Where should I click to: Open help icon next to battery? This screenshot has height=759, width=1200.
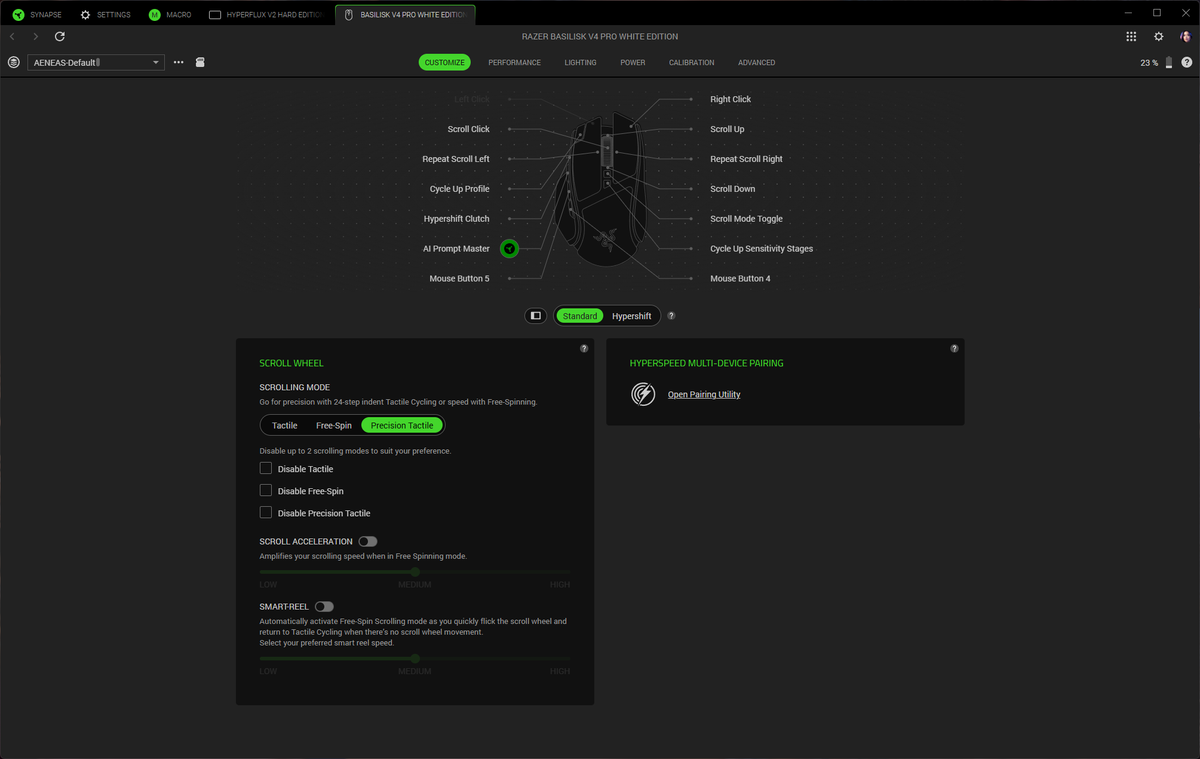point(1186,62)
